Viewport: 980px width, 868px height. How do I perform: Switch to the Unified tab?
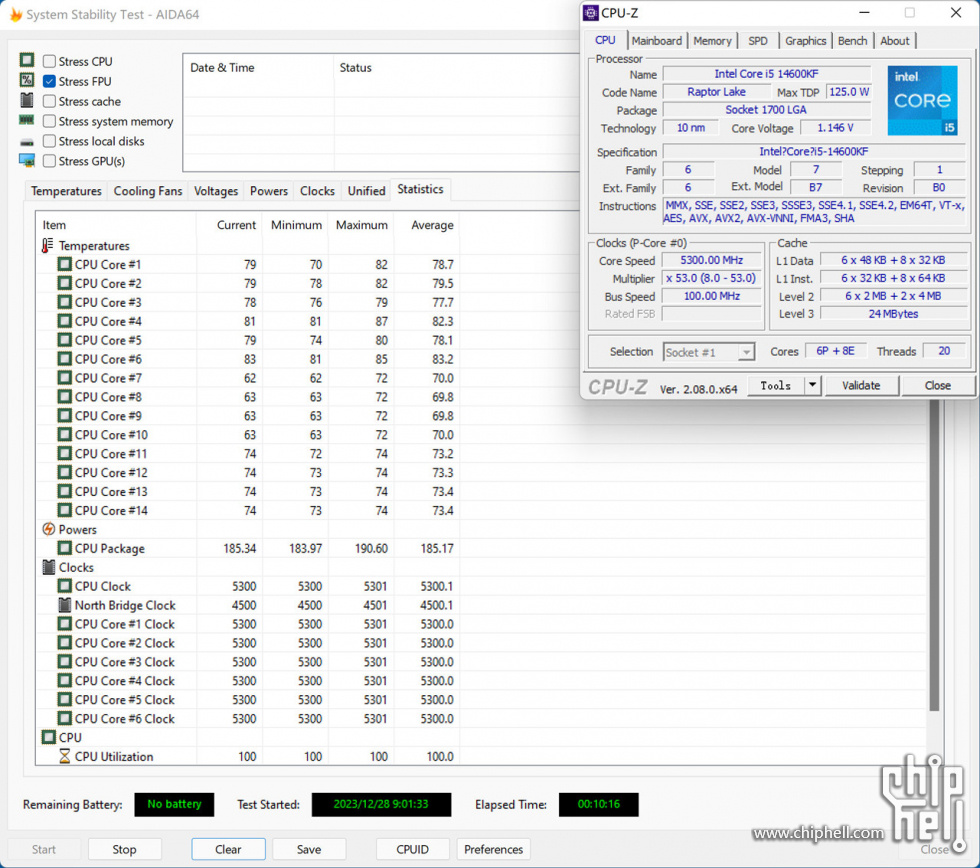pos(366,191)
